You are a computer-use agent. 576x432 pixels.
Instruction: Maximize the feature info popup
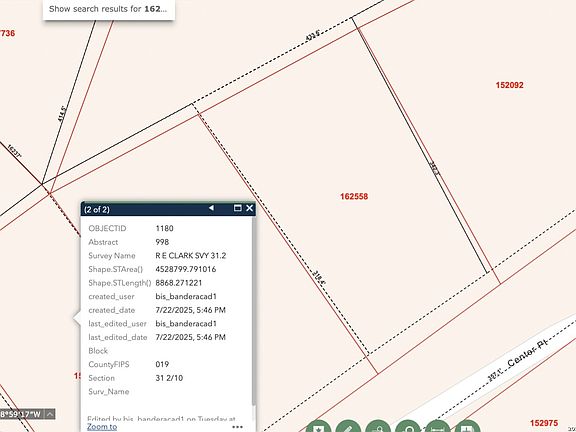pos(238,208)
